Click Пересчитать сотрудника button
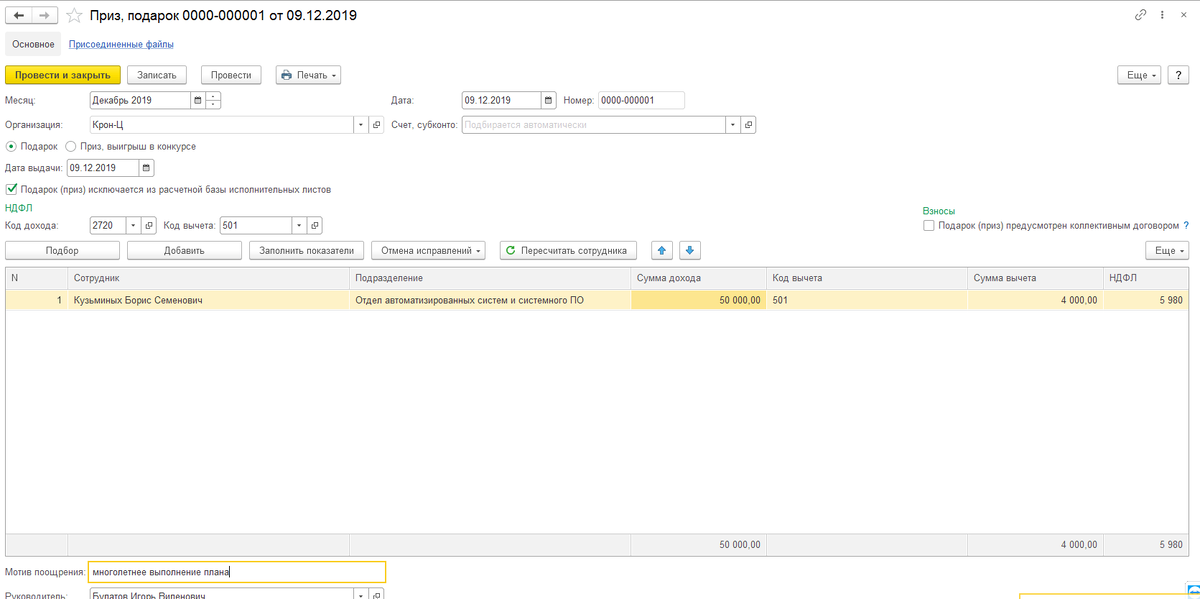The height and width of the screenshot is (599, 1200). pyautogui.click(x=568, y=251)
